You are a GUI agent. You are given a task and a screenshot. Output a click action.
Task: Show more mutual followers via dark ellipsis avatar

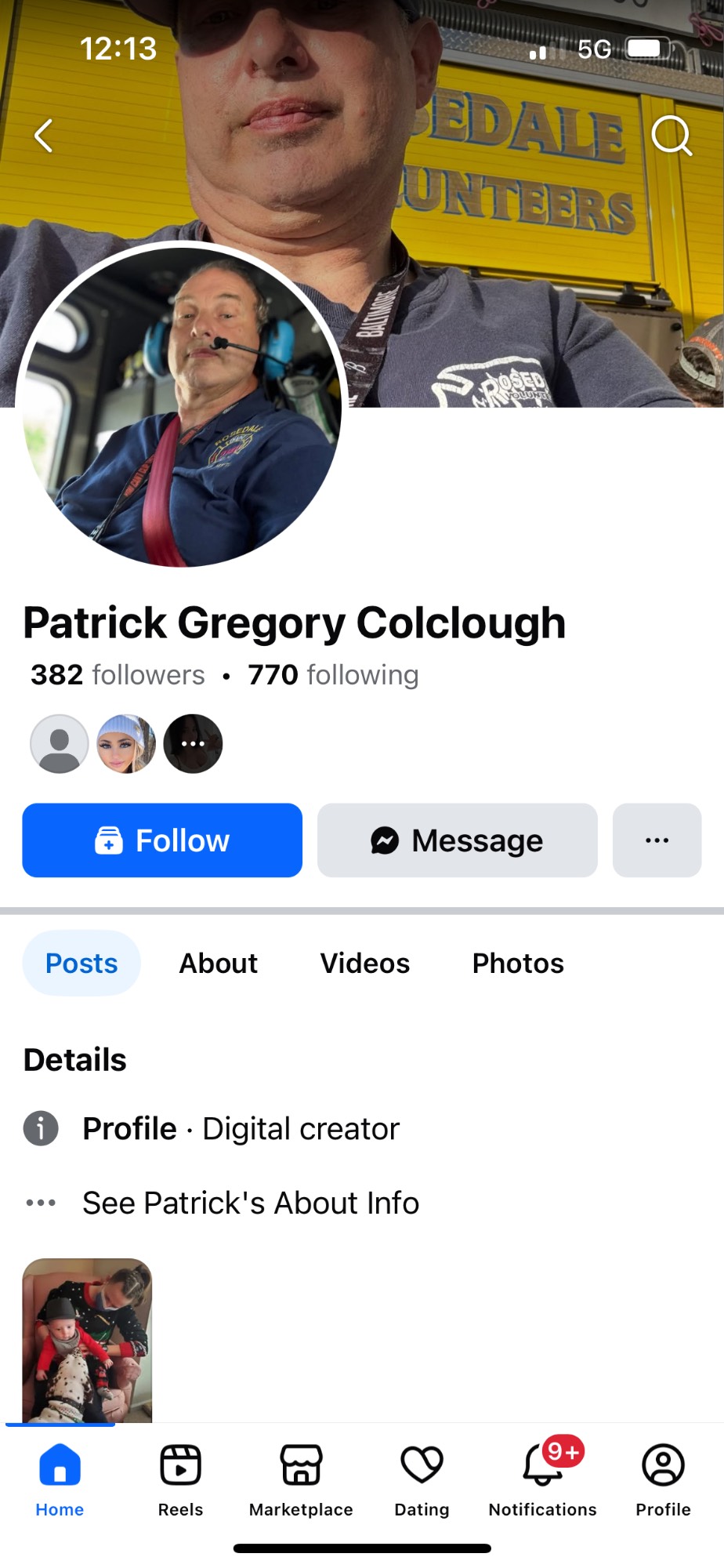click(193, 743)
